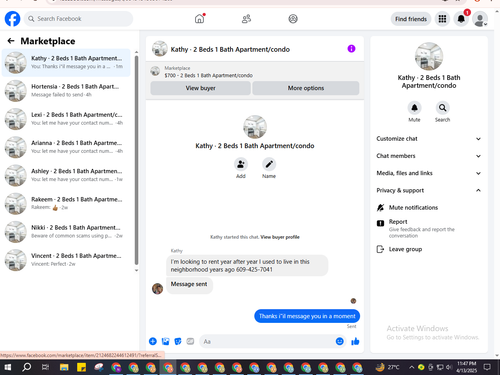This screenshot has width=500, height=375.
Task: Open the emoji picker smiley icon
Action: 340,341
